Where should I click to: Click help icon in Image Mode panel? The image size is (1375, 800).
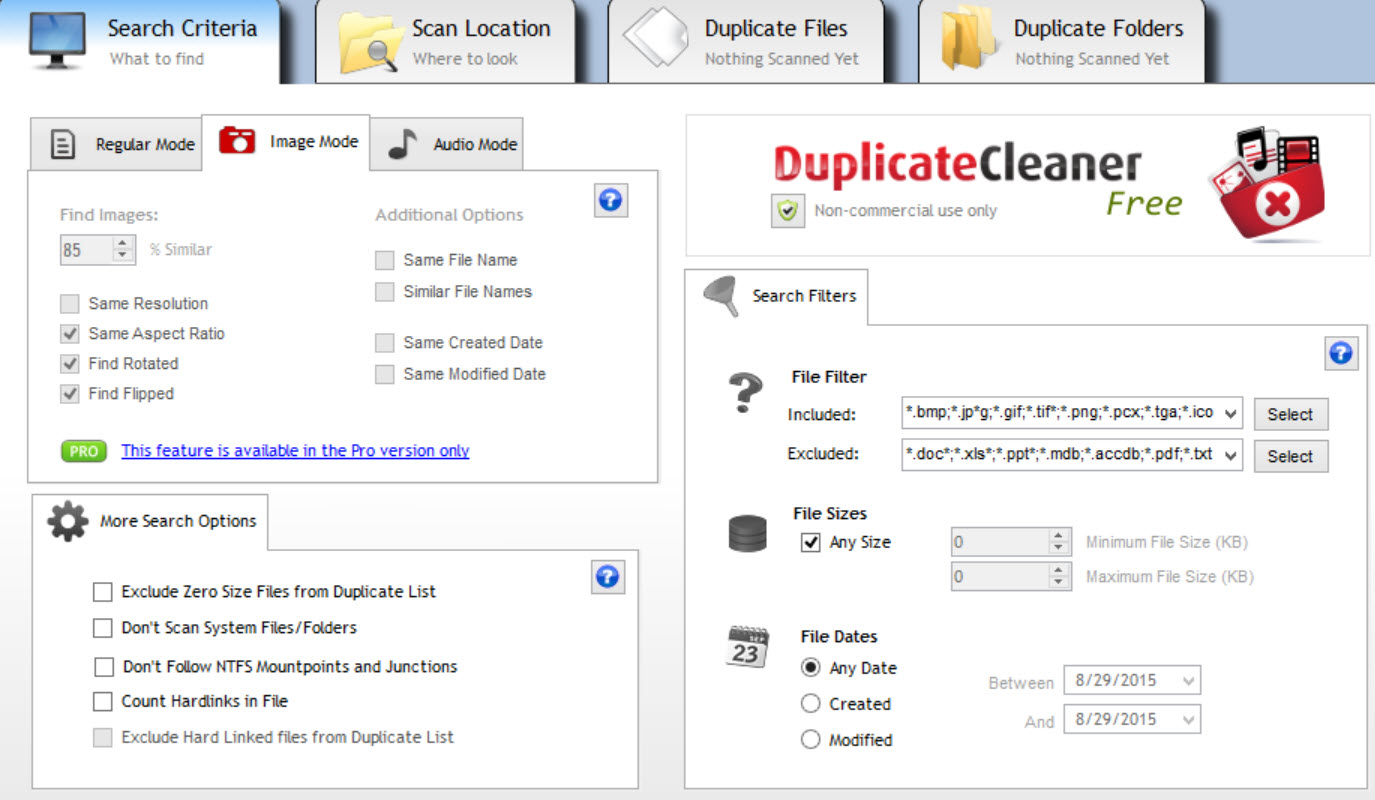click(610, 200)
